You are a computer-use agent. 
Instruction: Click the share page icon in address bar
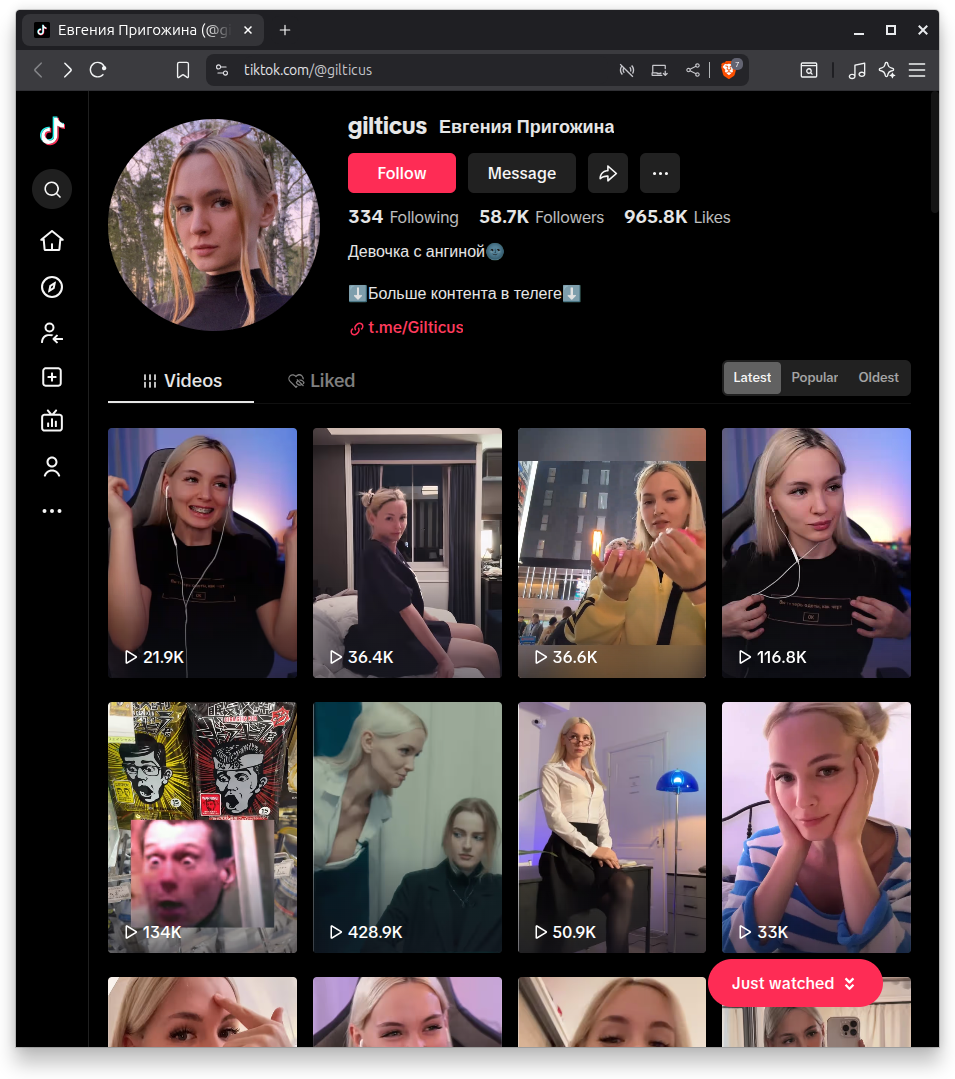pyautogui.click(x=693, y=70)
